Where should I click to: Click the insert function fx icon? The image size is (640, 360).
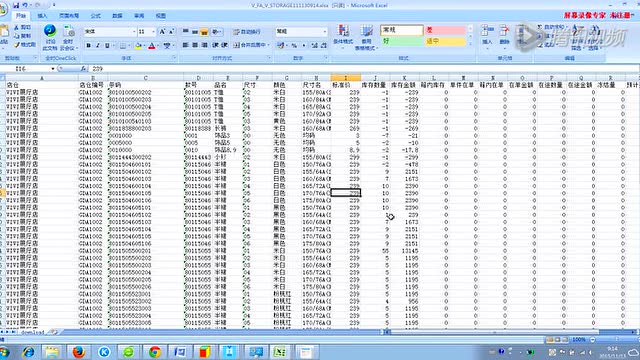coord(84,69)
